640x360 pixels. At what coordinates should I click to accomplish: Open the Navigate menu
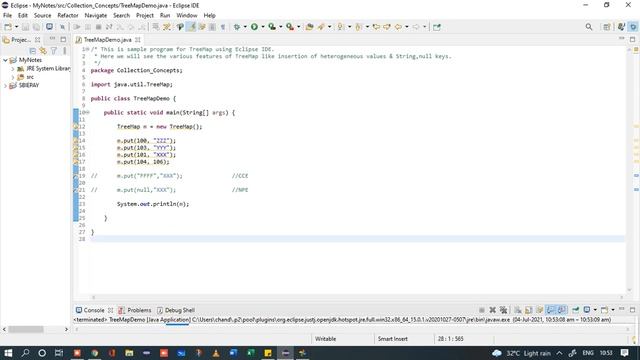[x=96, y=16]
